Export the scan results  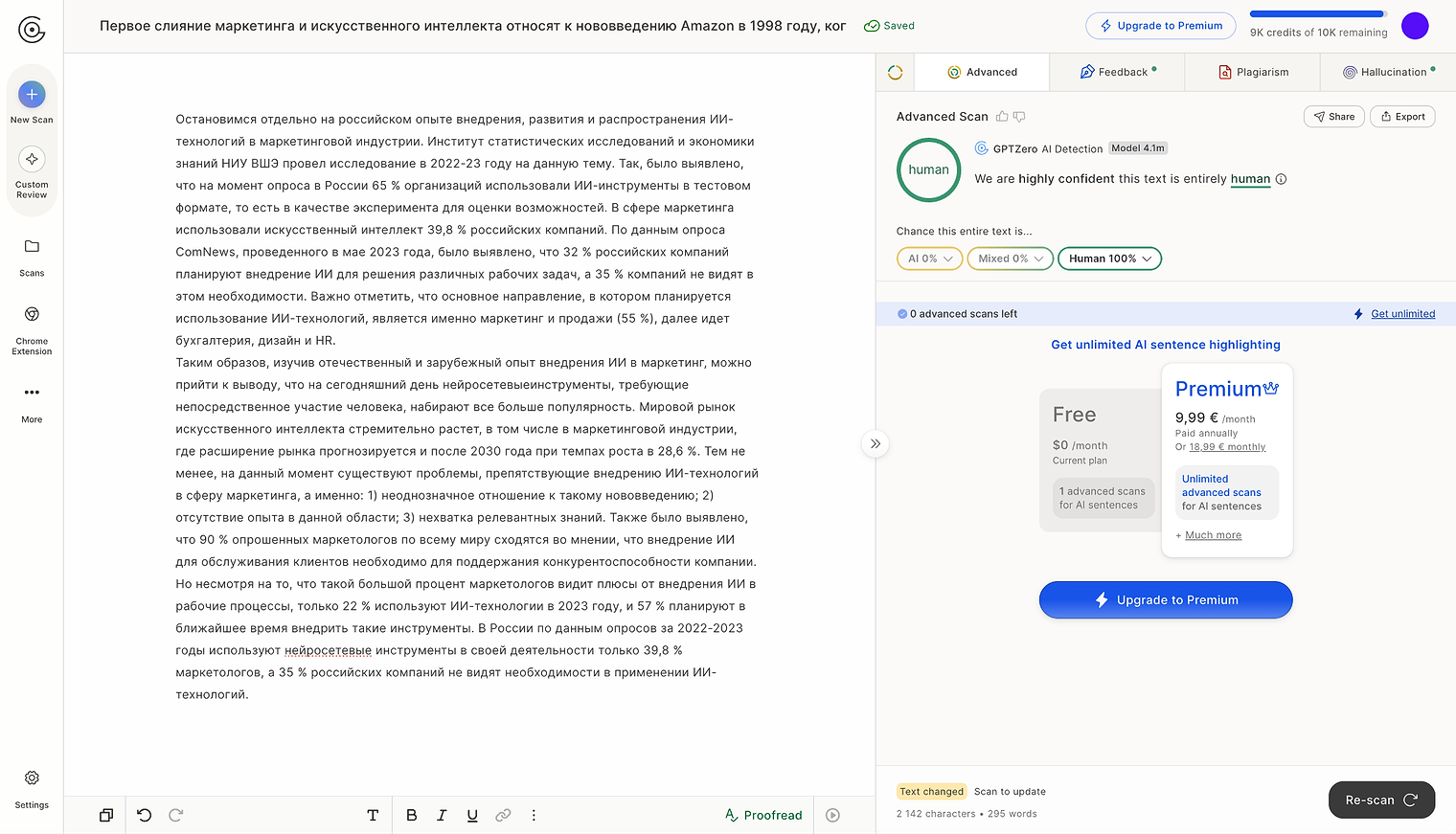(1402, 117)
